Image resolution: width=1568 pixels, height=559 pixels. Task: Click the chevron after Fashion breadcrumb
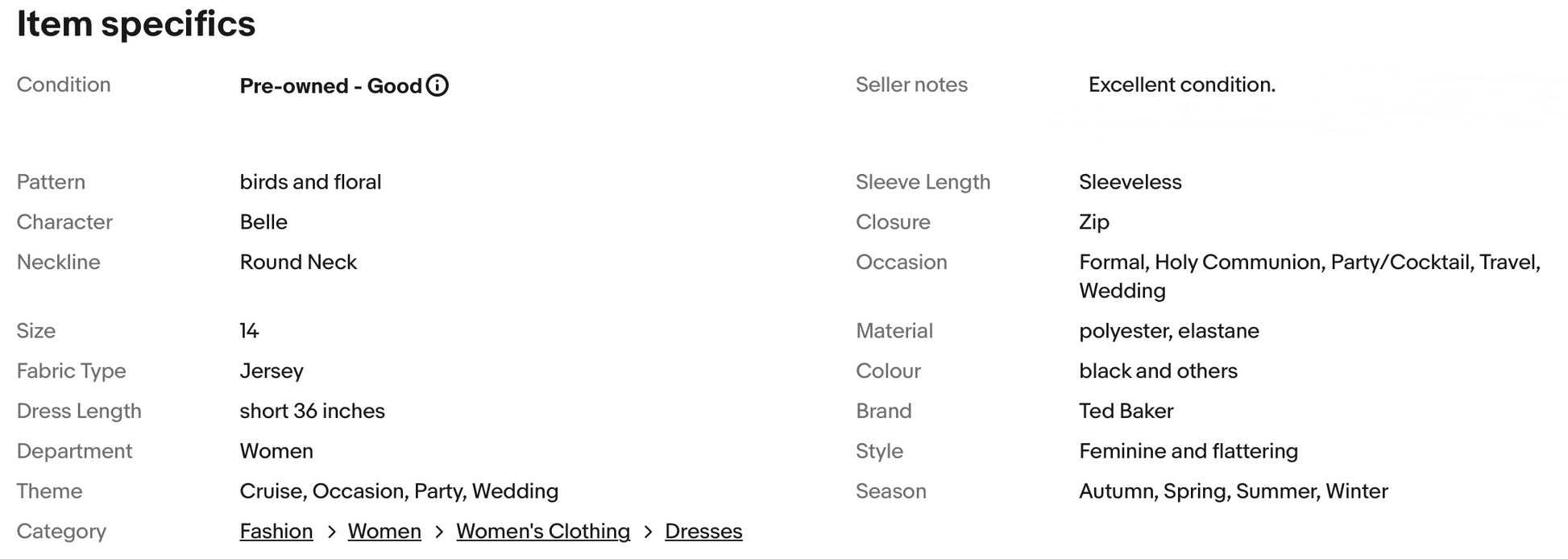[x=331, y=532]
